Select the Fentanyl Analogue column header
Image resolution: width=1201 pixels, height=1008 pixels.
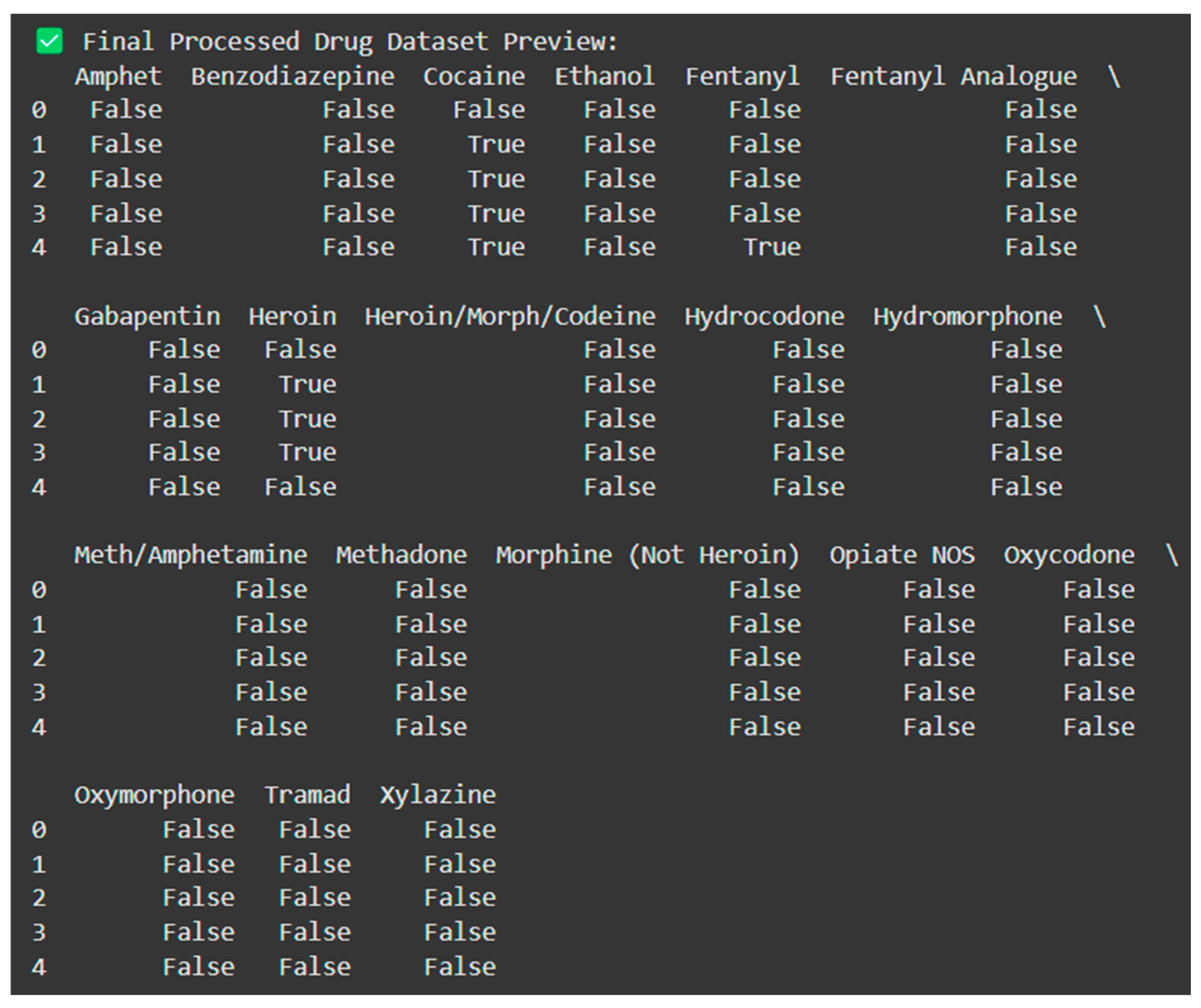tap(953, 77)
